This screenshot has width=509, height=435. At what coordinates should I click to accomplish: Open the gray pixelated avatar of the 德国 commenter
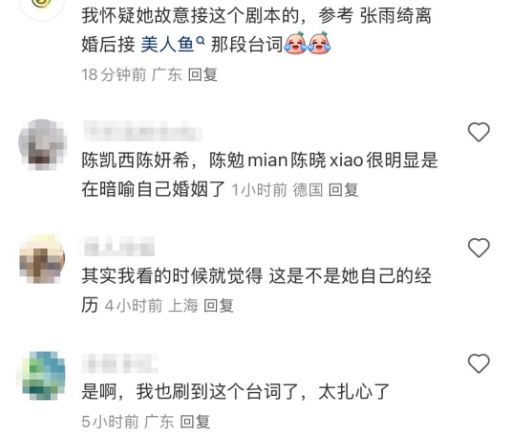[x=42, y=144]
